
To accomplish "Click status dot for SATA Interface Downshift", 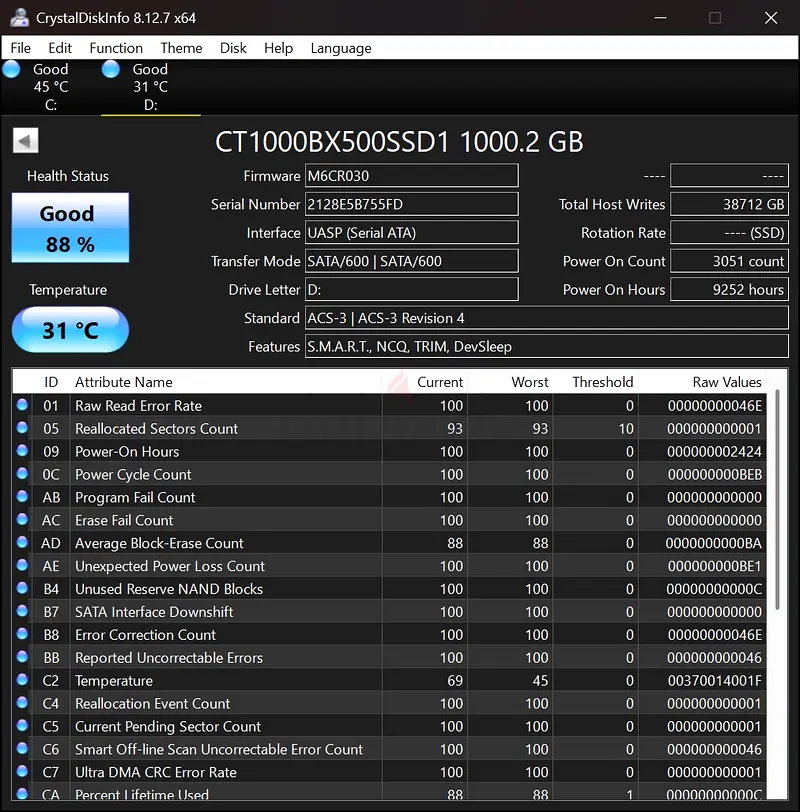I will click(x=22, y=611).
